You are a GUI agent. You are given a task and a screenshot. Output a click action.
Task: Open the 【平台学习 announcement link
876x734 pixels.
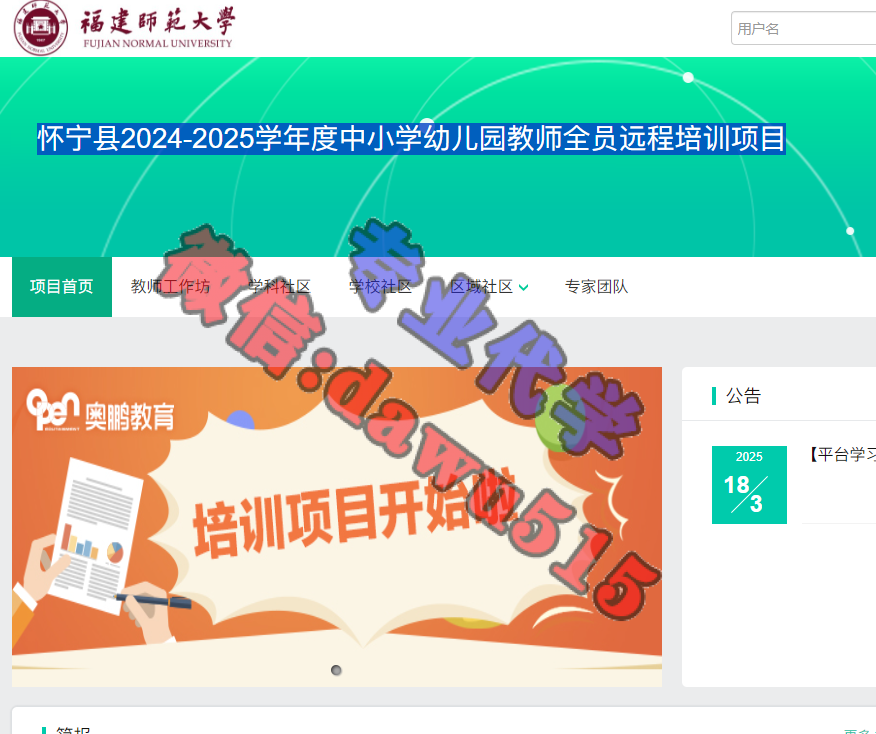pos(842,454)
